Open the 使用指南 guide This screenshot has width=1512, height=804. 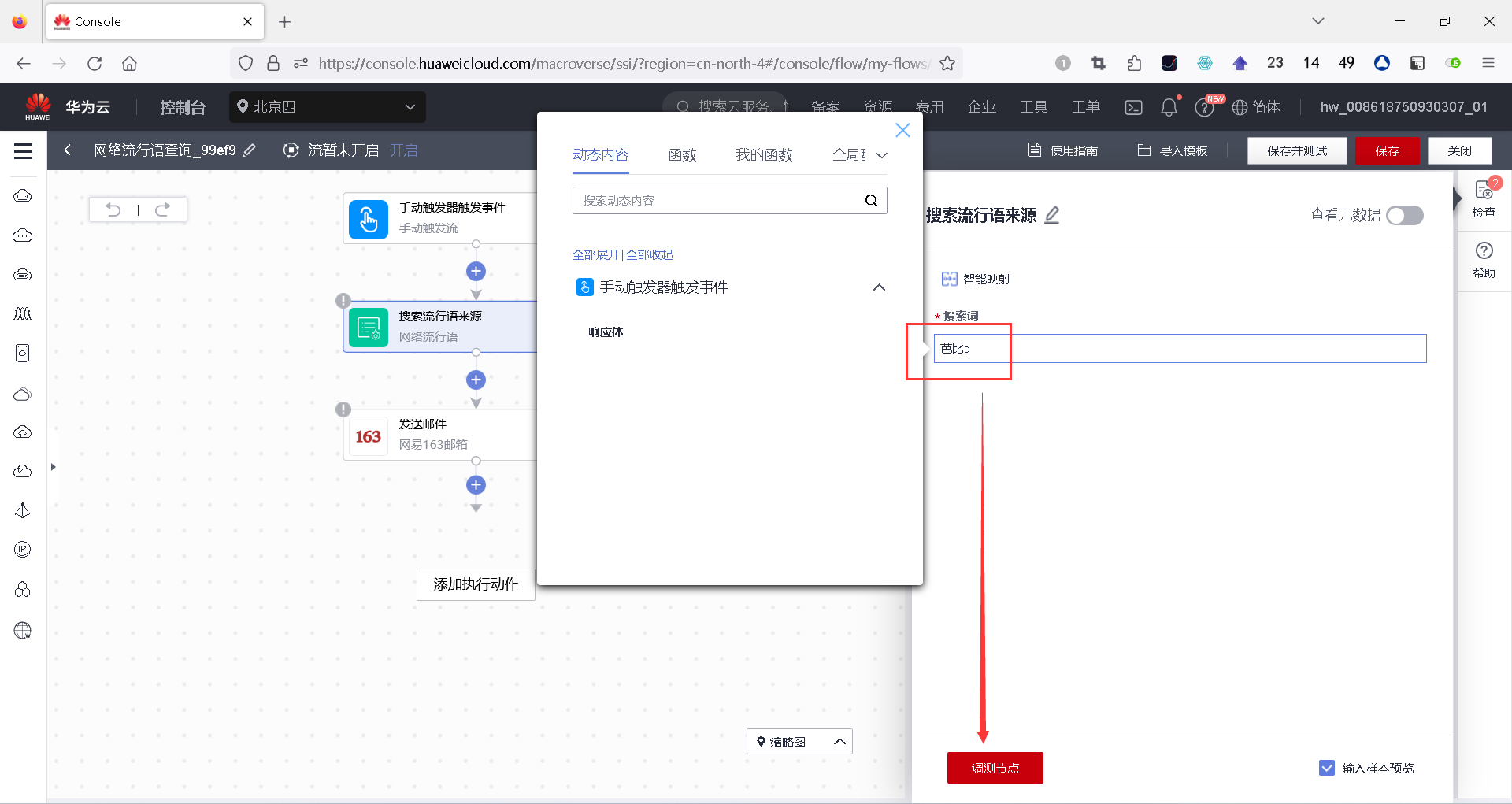pos(1063,150)
